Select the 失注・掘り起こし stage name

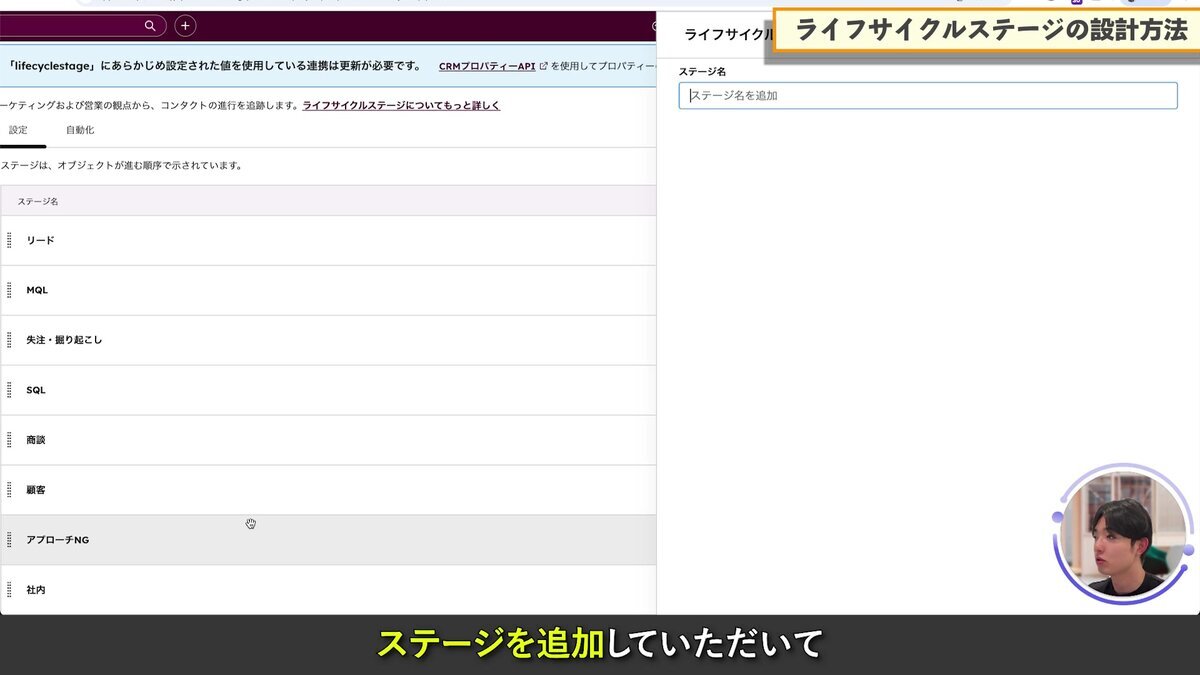64,340
